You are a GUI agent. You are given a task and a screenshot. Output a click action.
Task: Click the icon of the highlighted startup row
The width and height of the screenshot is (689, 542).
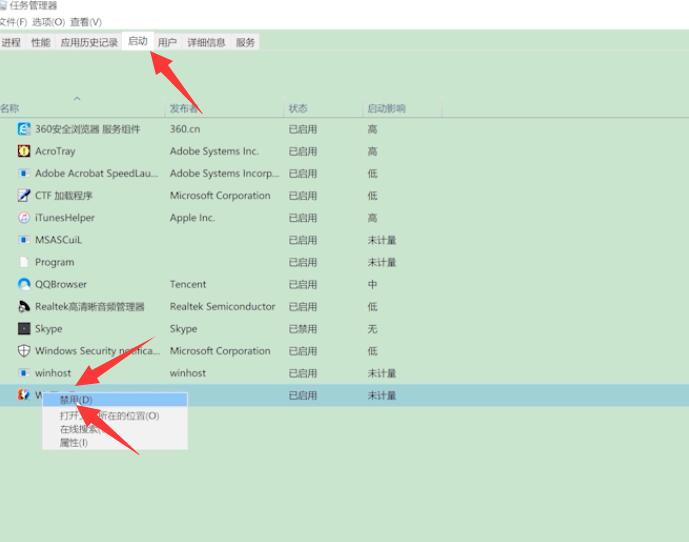pyautogui.click(x=24, y=394)
